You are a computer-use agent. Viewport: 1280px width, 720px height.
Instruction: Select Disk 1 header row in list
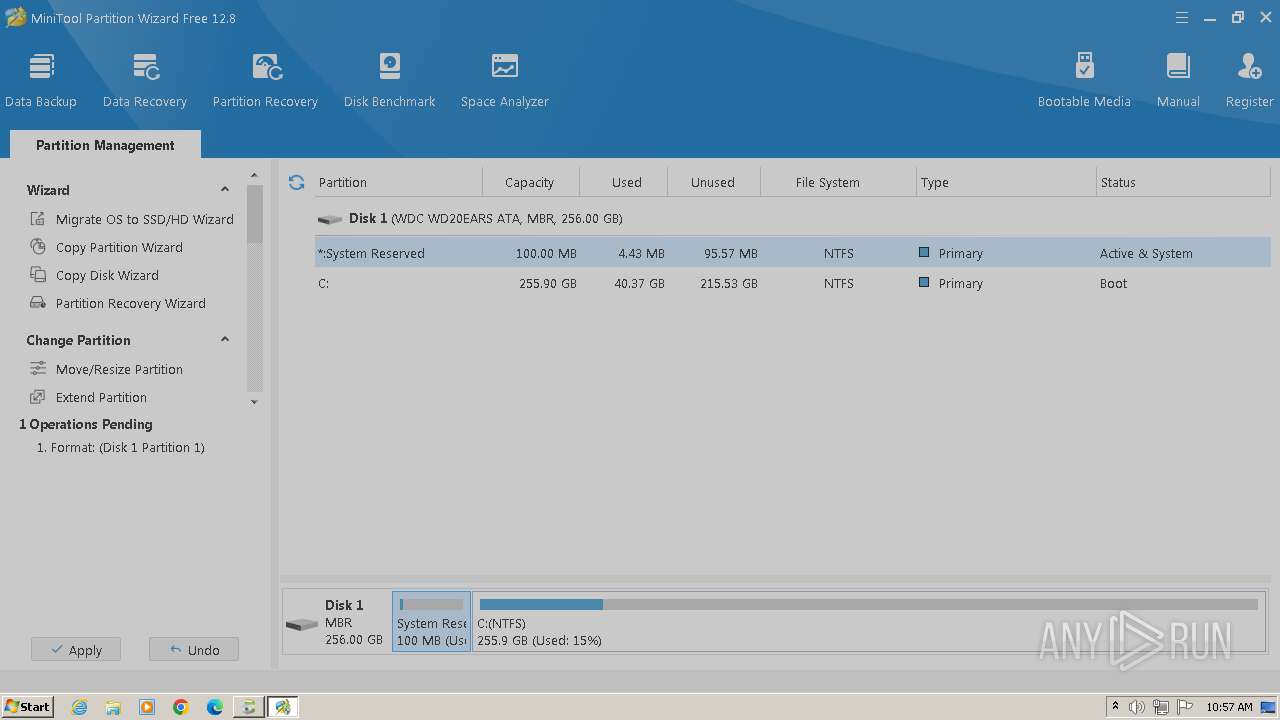pos(792,218)
